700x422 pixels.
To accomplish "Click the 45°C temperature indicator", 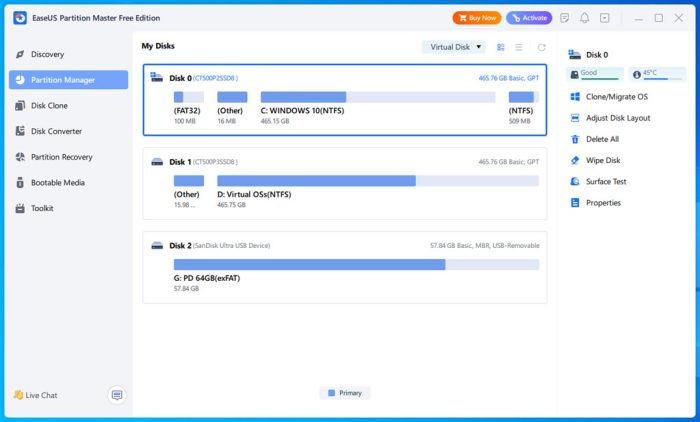I will click(657, 74).
